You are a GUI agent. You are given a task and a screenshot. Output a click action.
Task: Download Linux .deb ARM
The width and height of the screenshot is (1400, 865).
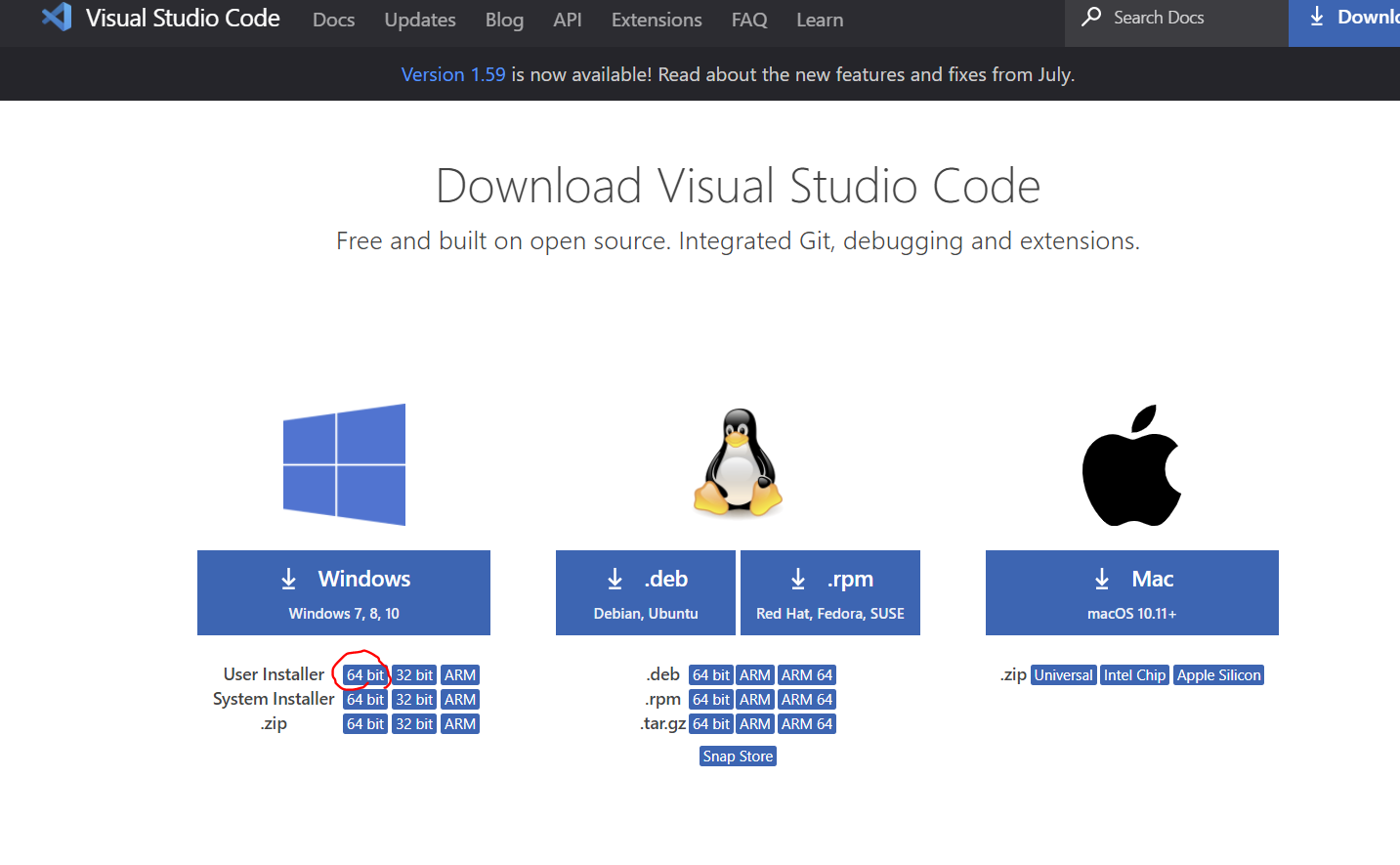pyautogui.click(x=755, y=675)
